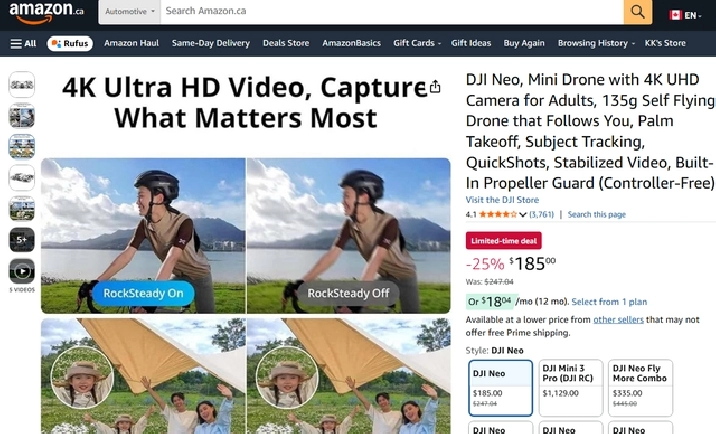This screenshot has height=434, width=716.
Task: Select the DJI Neo style option
Action: pyautogui.click(x=500, y=387)
